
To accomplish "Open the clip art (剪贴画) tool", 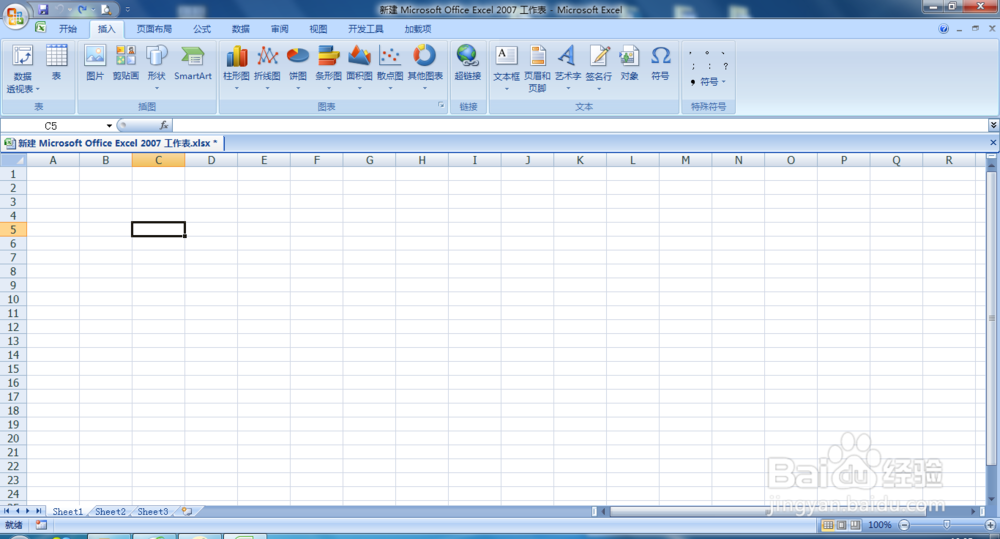I will [x=126, y=63].
